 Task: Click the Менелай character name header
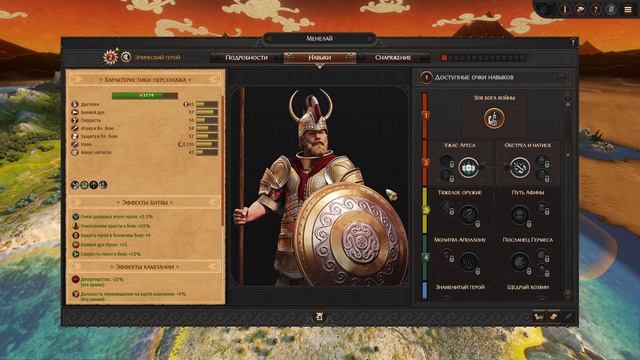[320, 38]
